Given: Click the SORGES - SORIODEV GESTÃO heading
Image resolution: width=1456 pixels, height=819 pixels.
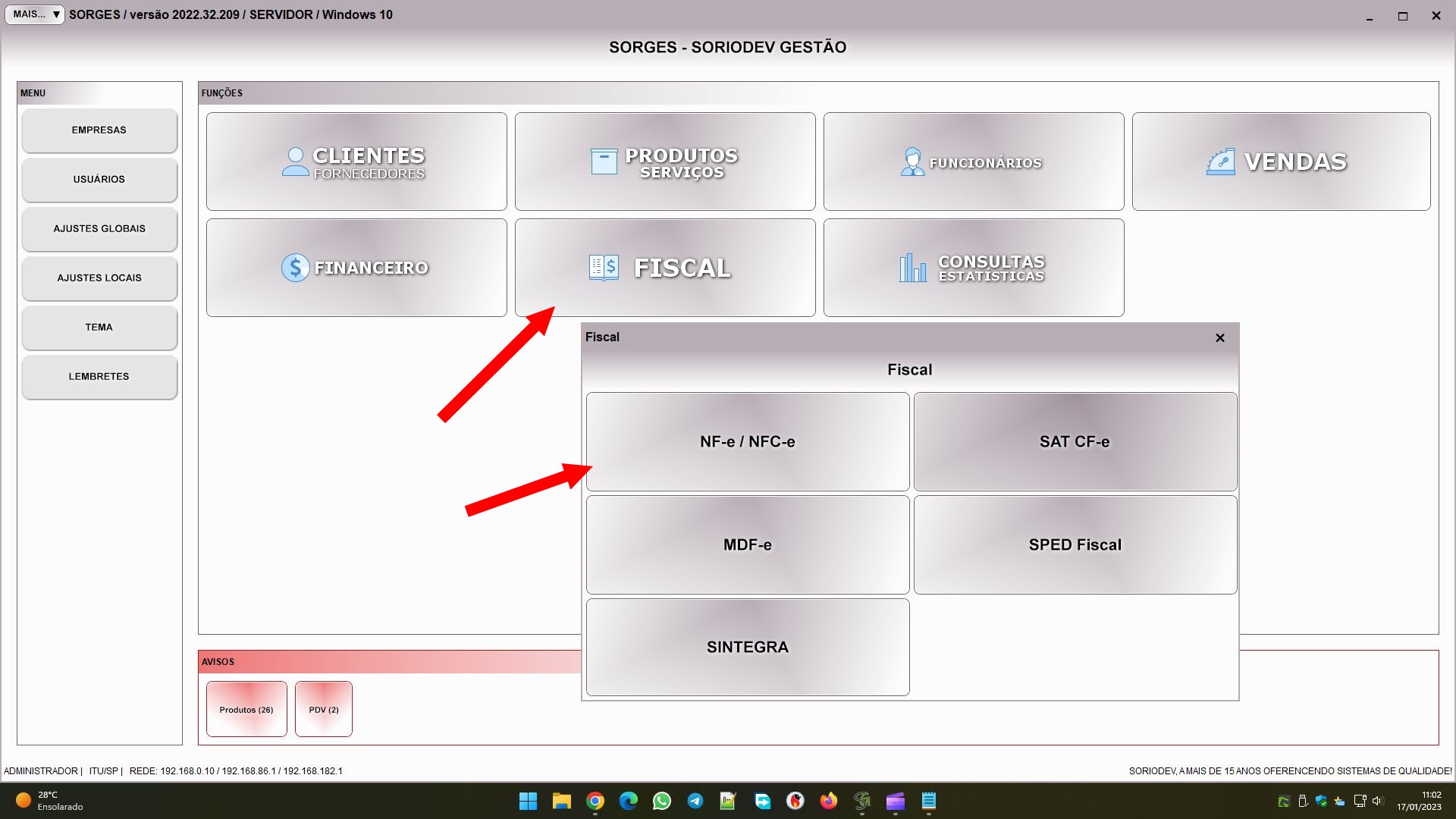Looking at the screenshot, I should (x=728, y=47).
